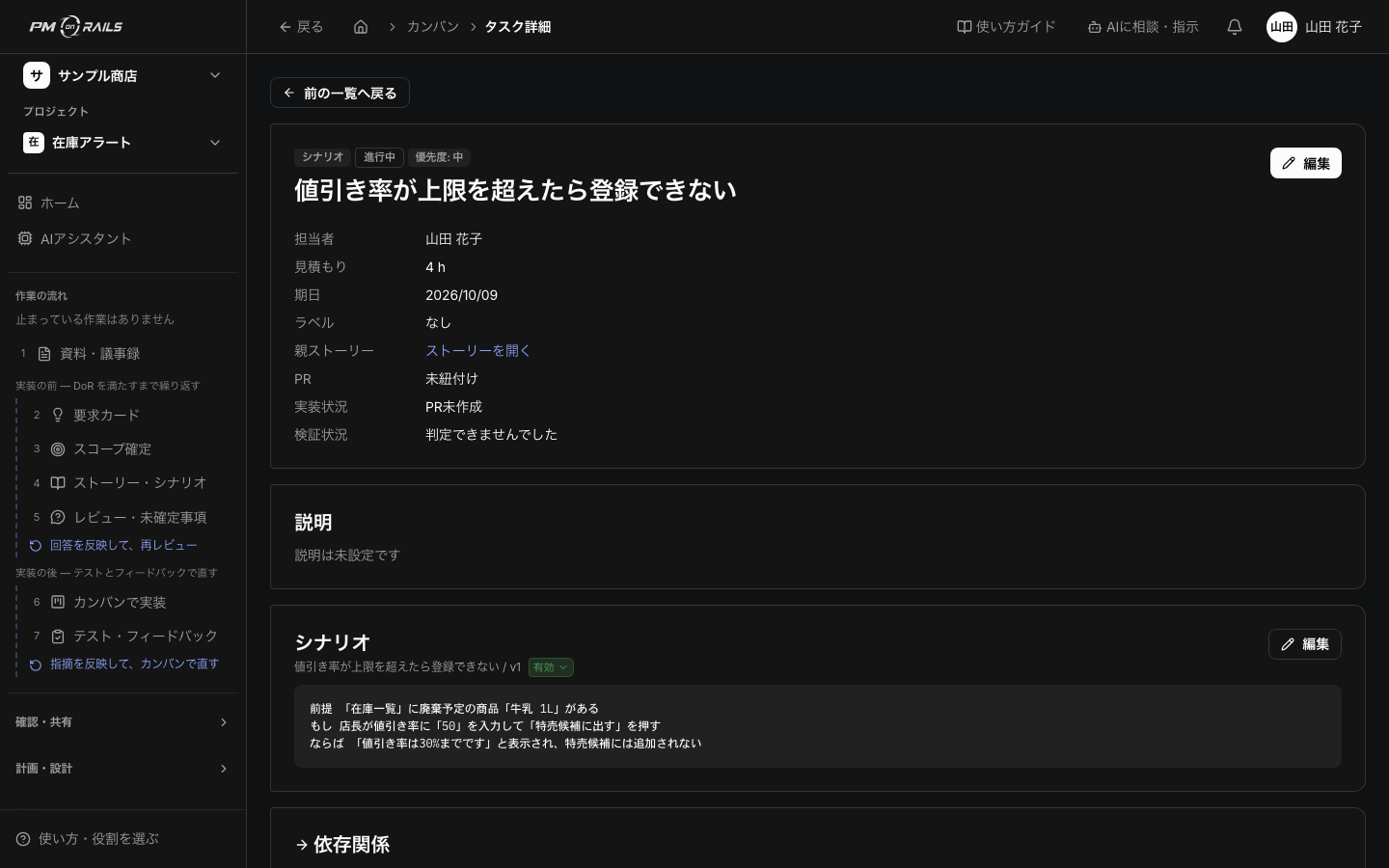Click 指摘を反映して、カンバンで直す link
Screen dimensions: 1389x868
click(134, 665)
